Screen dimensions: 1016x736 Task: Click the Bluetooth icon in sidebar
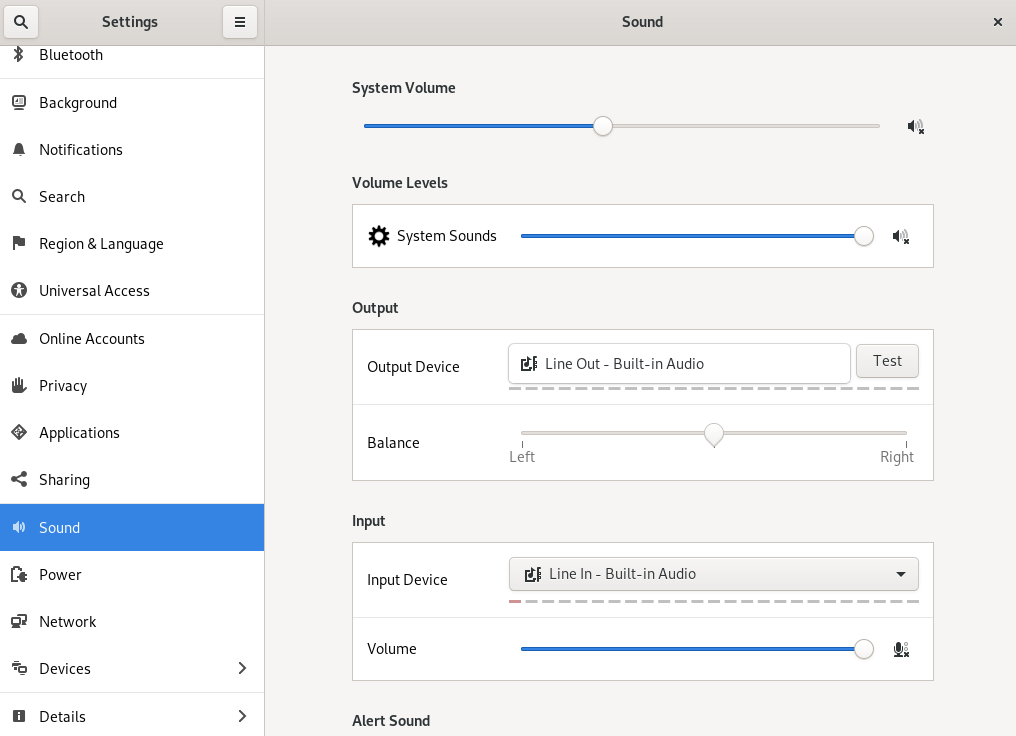[18, 55]
